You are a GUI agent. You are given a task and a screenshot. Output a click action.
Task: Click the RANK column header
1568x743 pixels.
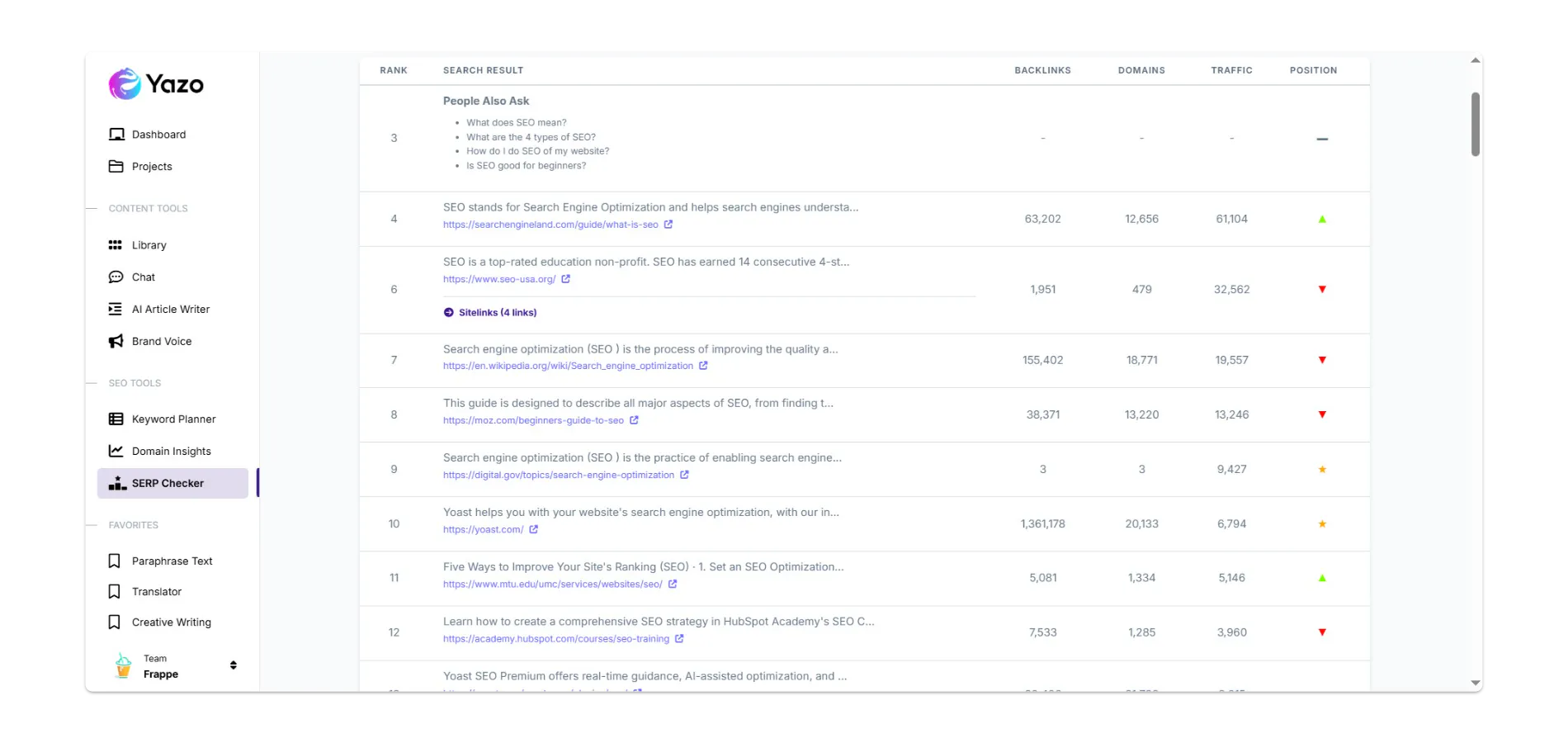click(x=394, y=70)
